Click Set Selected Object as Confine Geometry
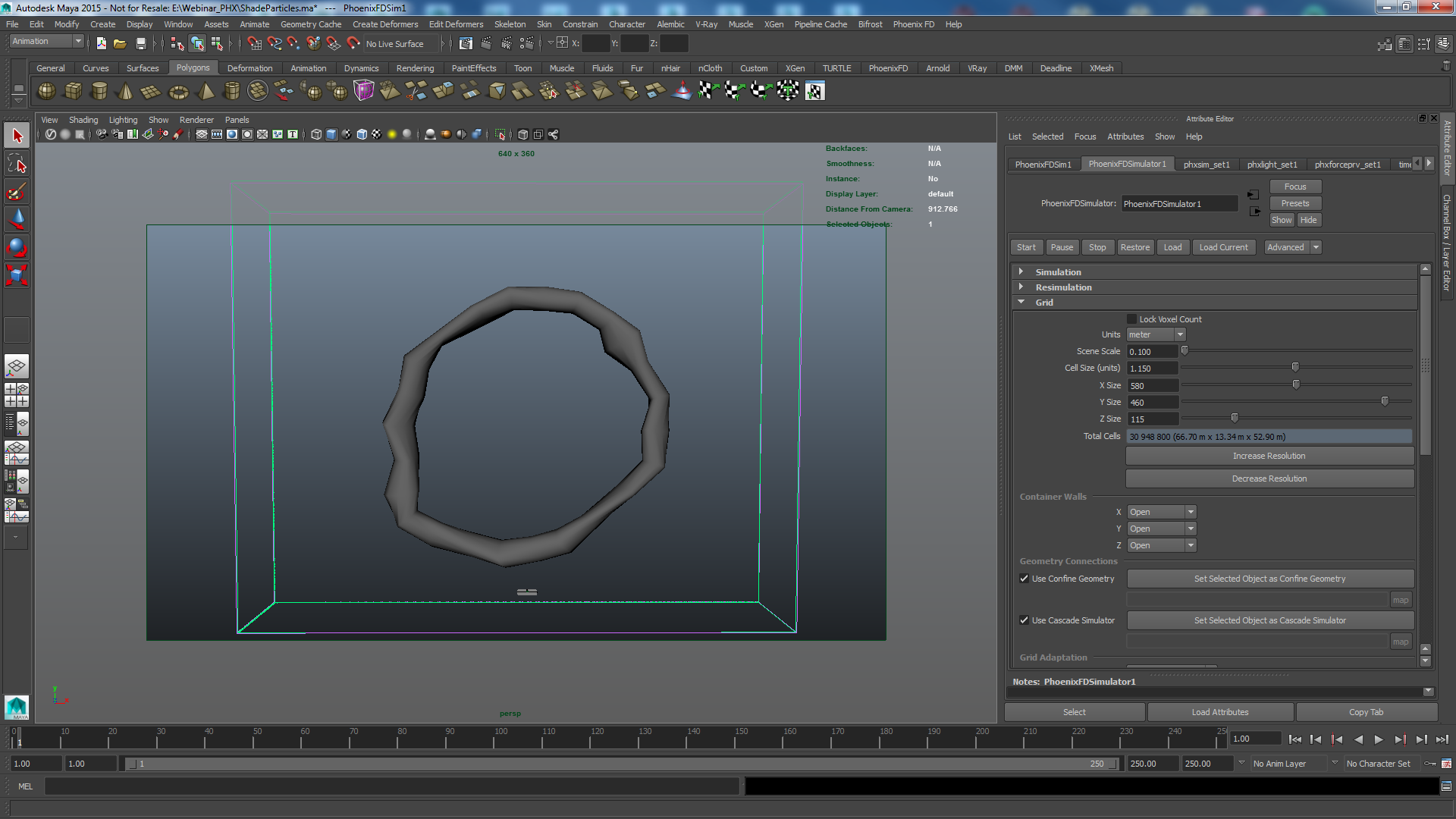The height and width of the screenshot is (819, 1456). pyautogui.click(x=1269, y=579)
